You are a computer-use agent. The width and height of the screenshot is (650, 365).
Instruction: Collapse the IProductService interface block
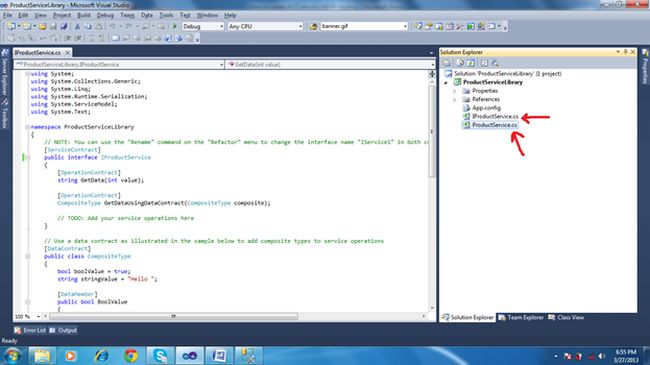tap(27, 158)
